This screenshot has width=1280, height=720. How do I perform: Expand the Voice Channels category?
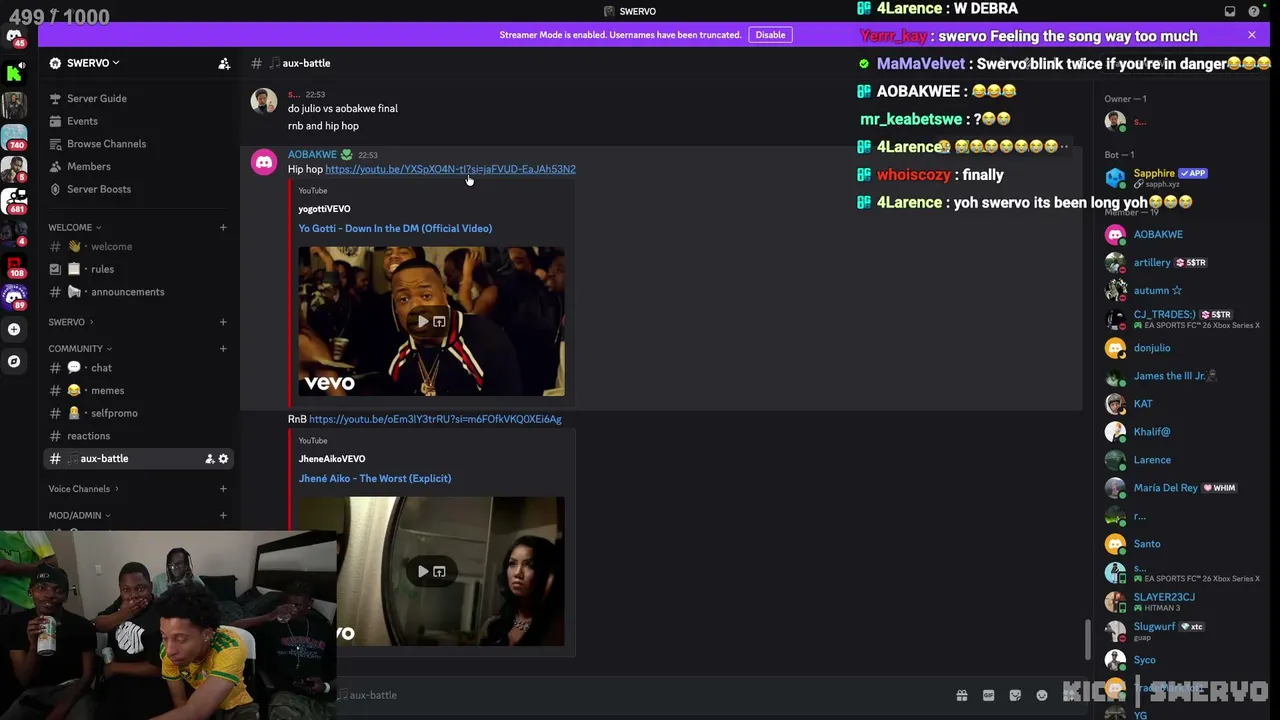[84, 489]
